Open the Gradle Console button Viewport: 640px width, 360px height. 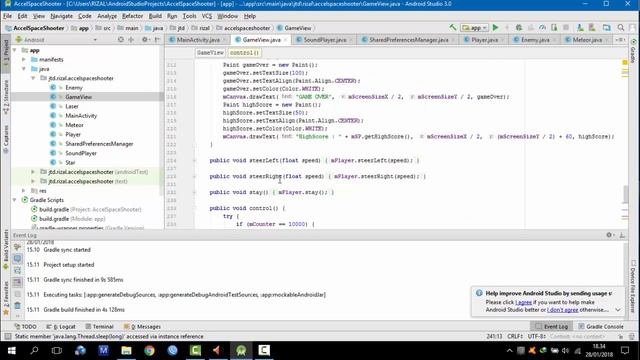click(x=601, y=327)
